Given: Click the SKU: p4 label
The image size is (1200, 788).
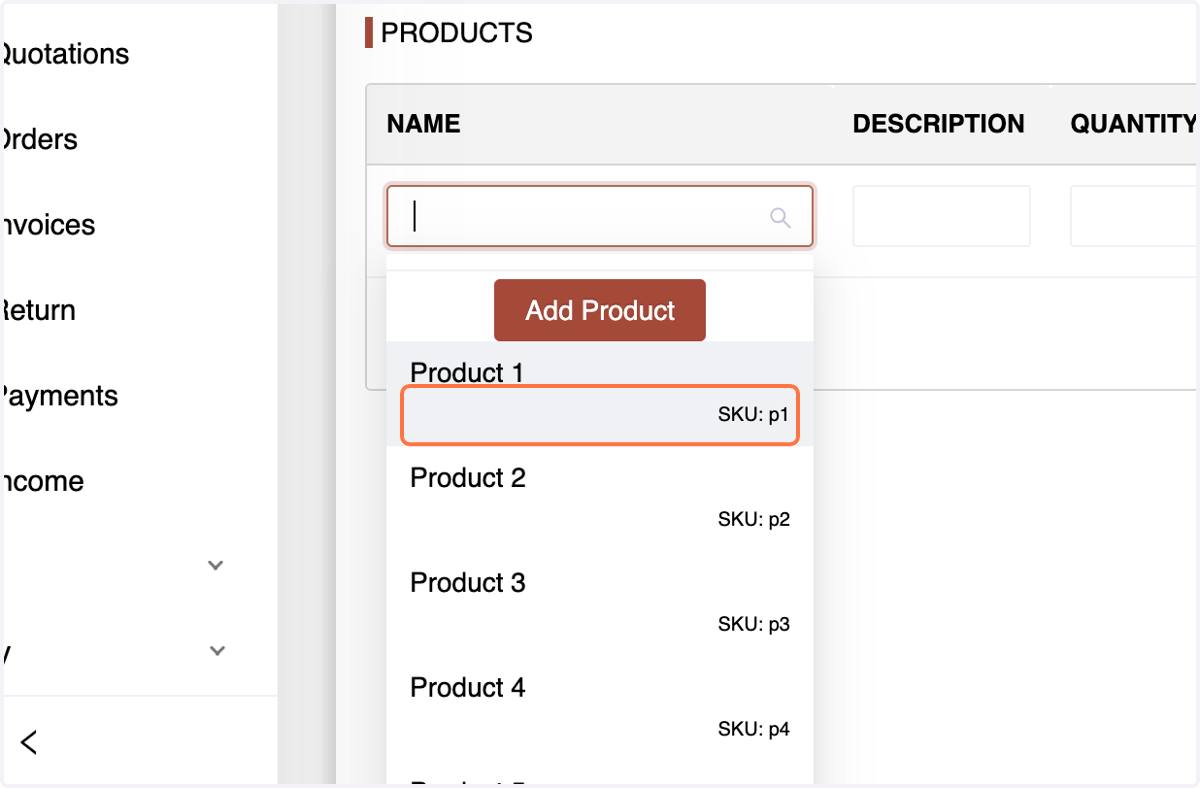Looking at the screenshot, I should 754,729.
